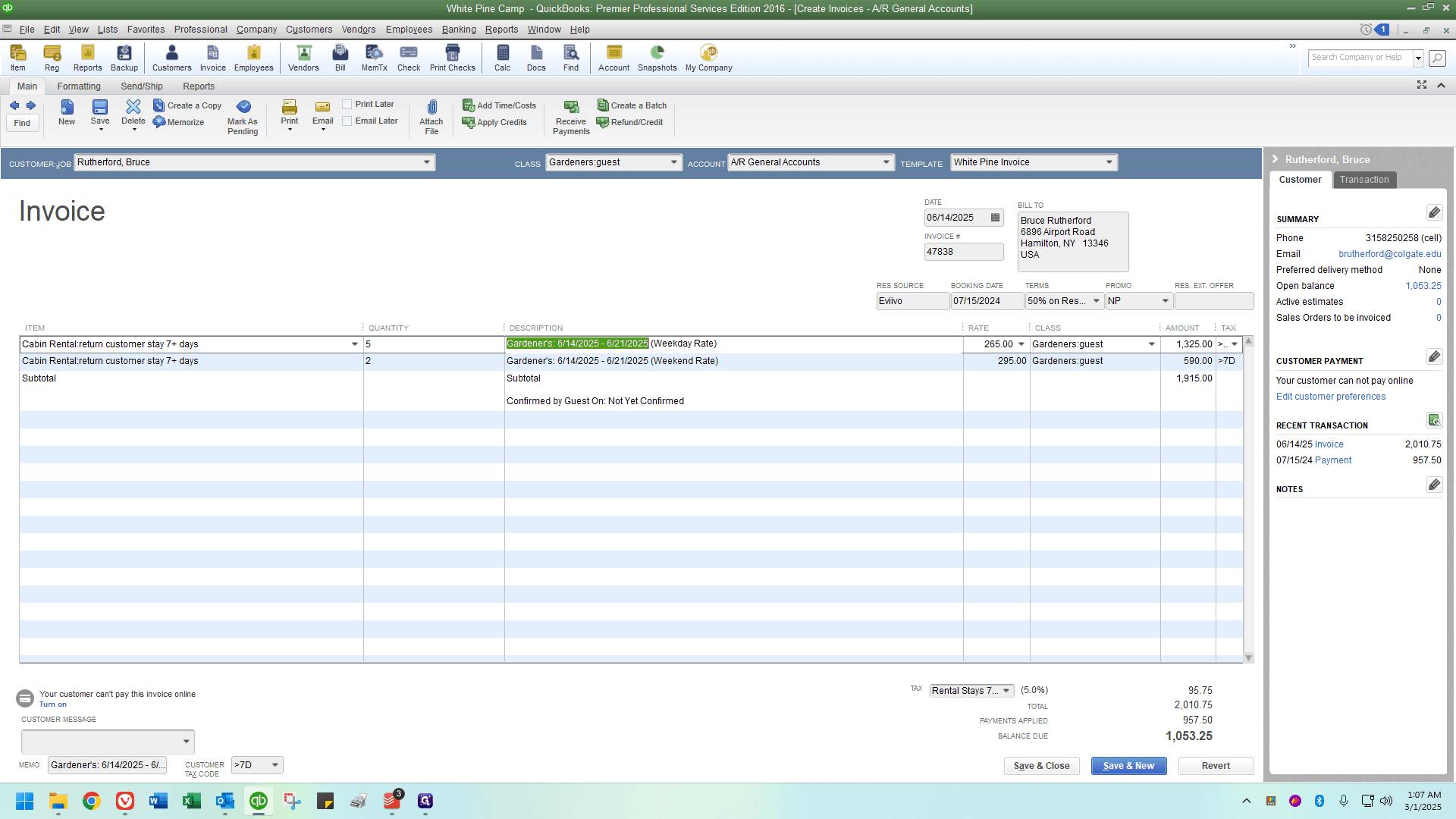Screen dimensions: 1456x819
Task: Open the Customer Message dropdown
Action: coord(186,742)
